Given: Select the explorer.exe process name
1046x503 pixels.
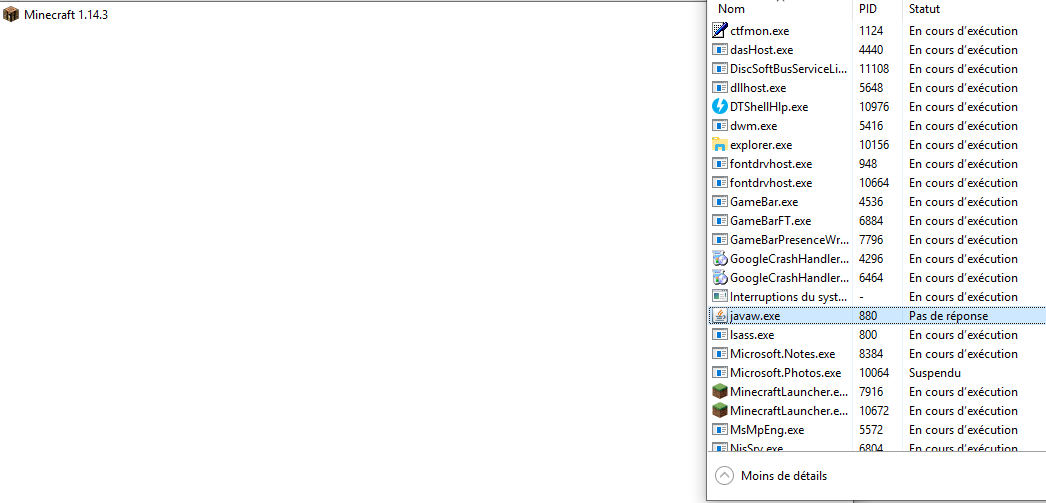Looking at the screenshot, I should tap(761, 145).
